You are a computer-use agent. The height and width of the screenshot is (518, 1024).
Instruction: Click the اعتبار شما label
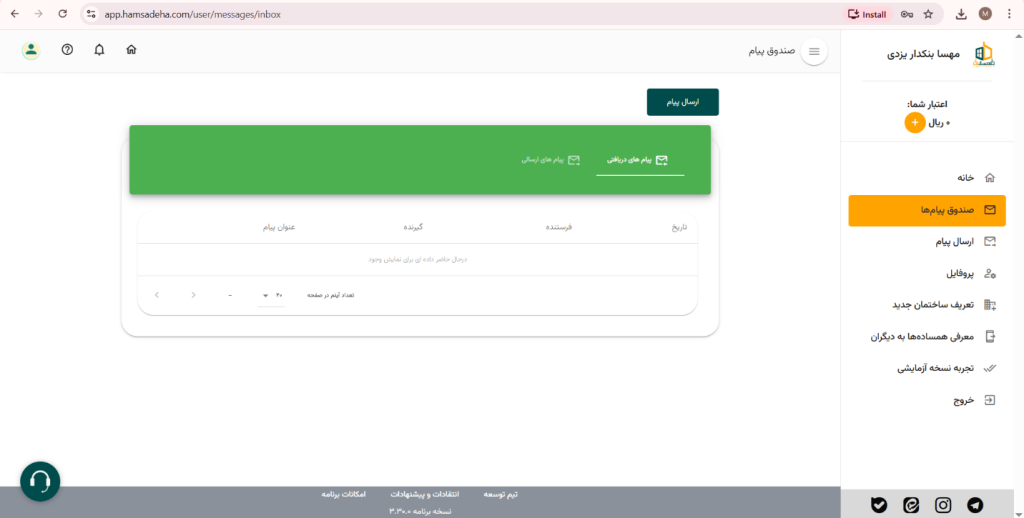pos(927,104)
